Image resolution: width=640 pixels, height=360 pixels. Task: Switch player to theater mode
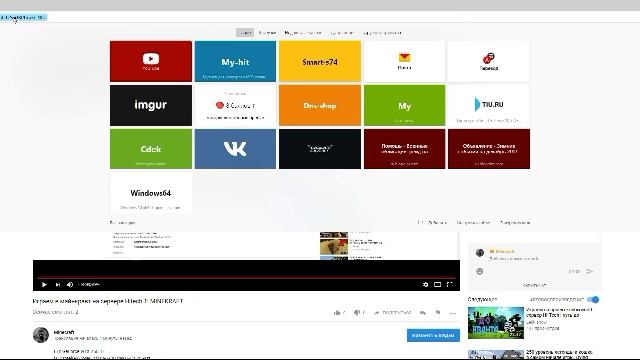tap(437, 284)
